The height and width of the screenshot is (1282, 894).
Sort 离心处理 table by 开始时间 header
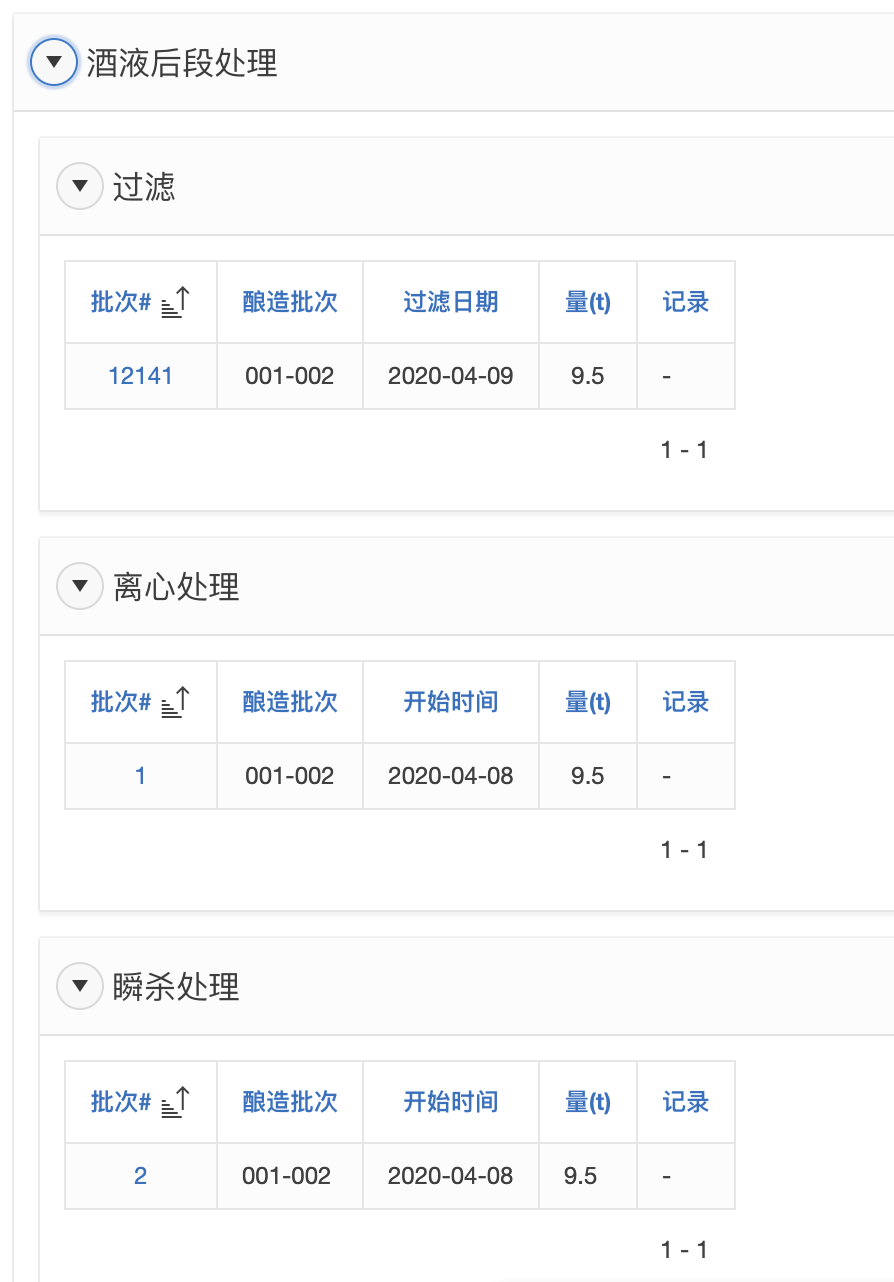click(x=450, y=702)
